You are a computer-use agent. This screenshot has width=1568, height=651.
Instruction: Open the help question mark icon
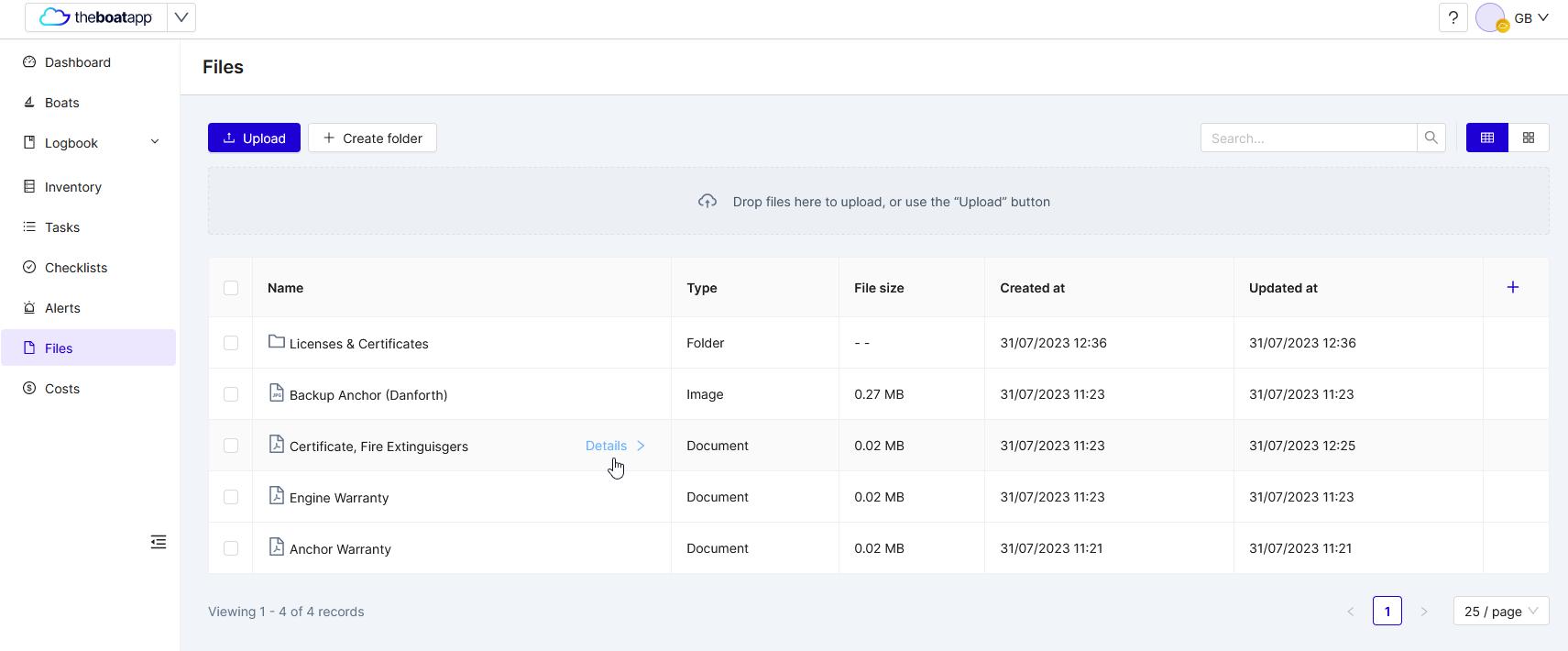[x=1453, y=17]
